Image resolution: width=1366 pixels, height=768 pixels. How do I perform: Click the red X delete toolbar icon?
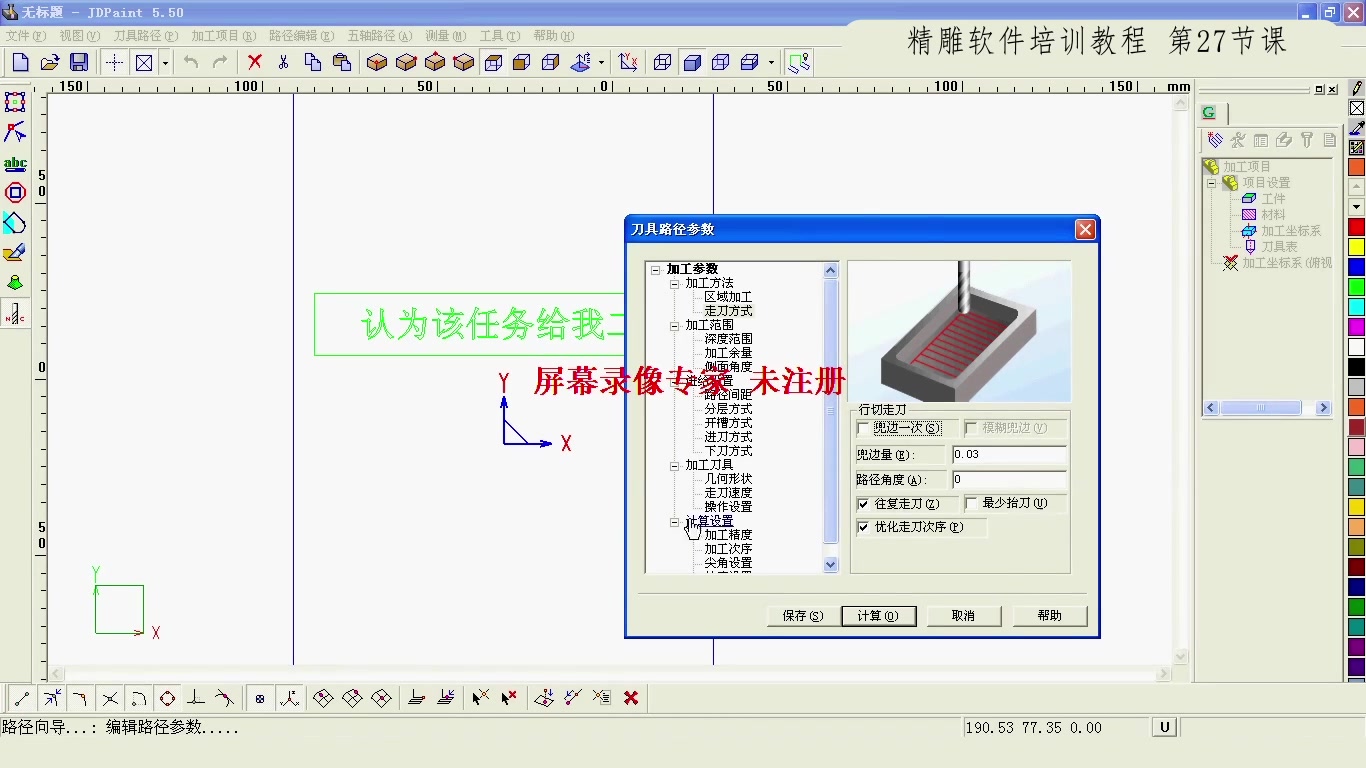pos(253,61)
